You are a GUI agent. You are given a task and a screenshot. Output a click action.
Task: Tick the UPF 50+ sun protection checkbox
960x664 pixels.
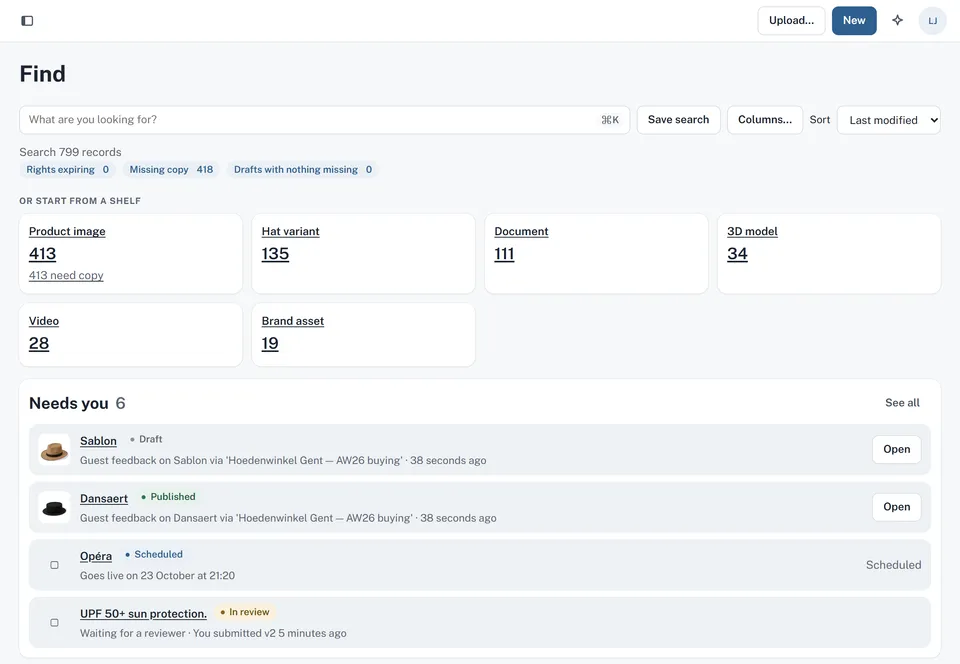tap(54, 622)
